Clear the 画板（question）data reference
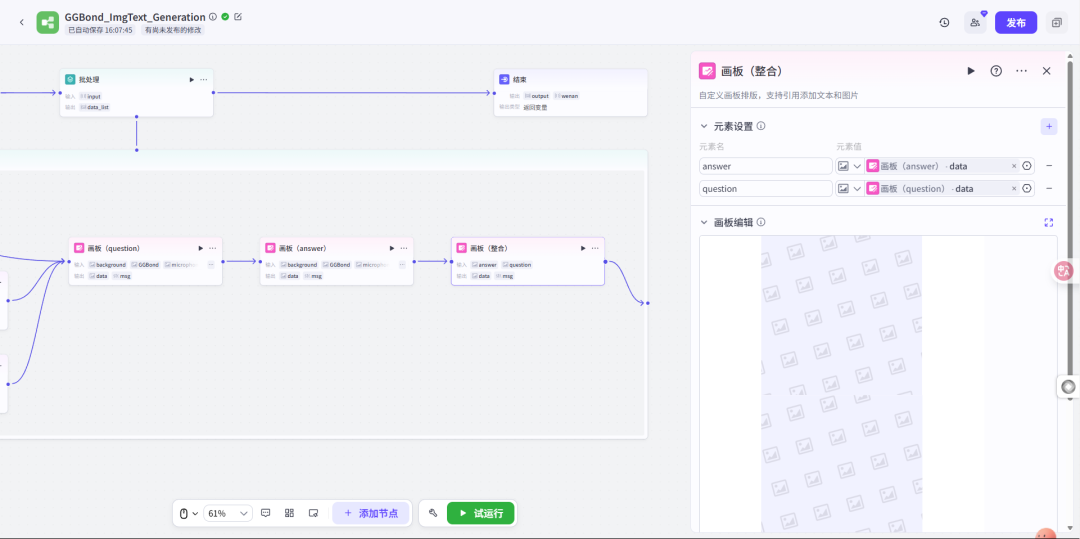This screenshot has width=1080, height=539. [x=1014, y=189]
